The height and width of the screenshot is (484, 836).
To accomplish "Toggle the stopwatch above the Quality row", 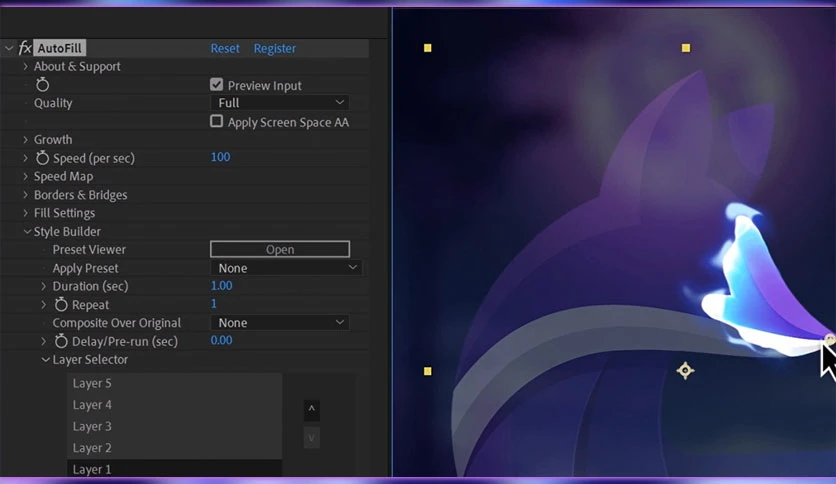I will 42,85.
